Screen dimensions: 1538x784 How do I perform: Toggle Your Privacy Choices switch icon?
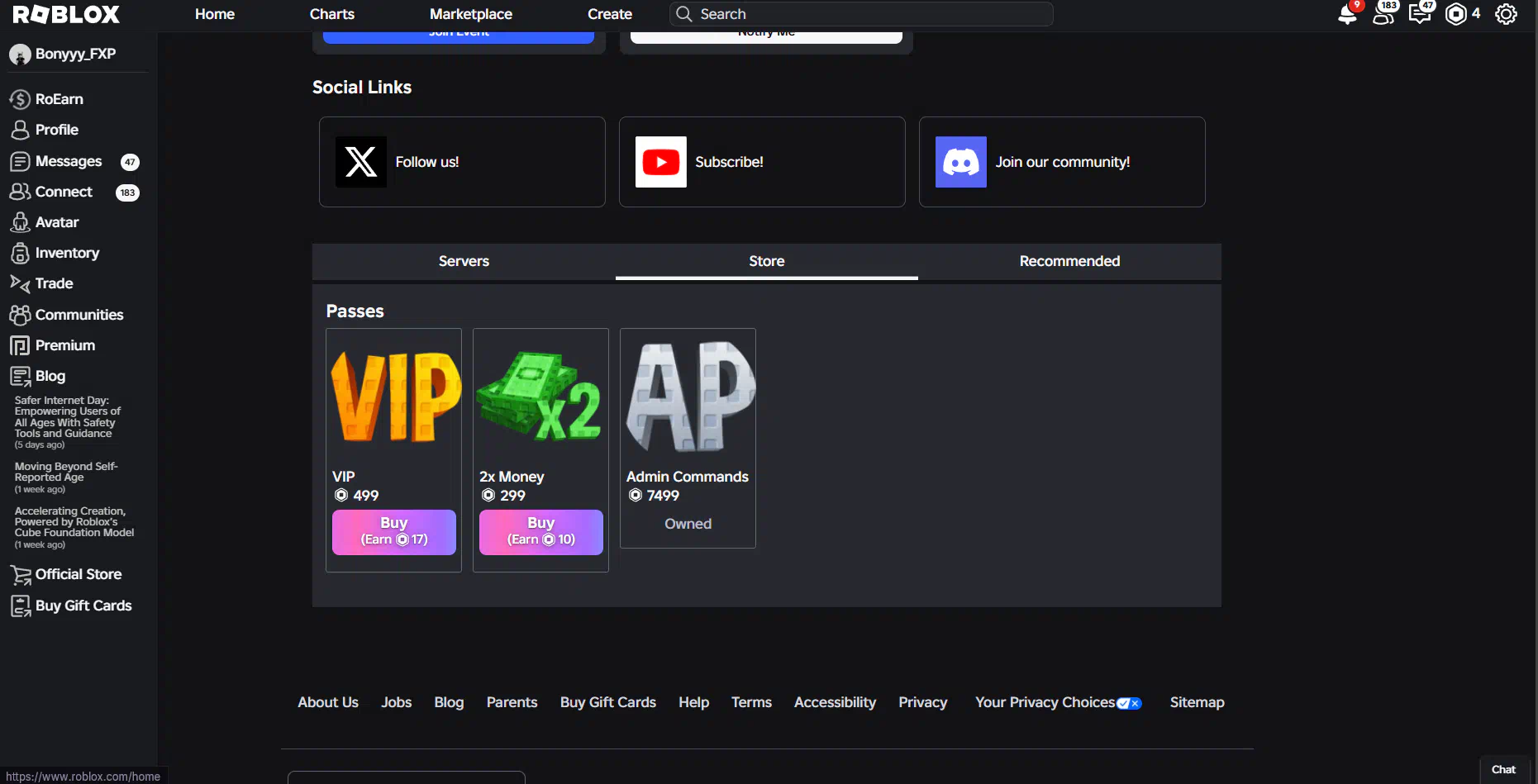(1128, 703)
